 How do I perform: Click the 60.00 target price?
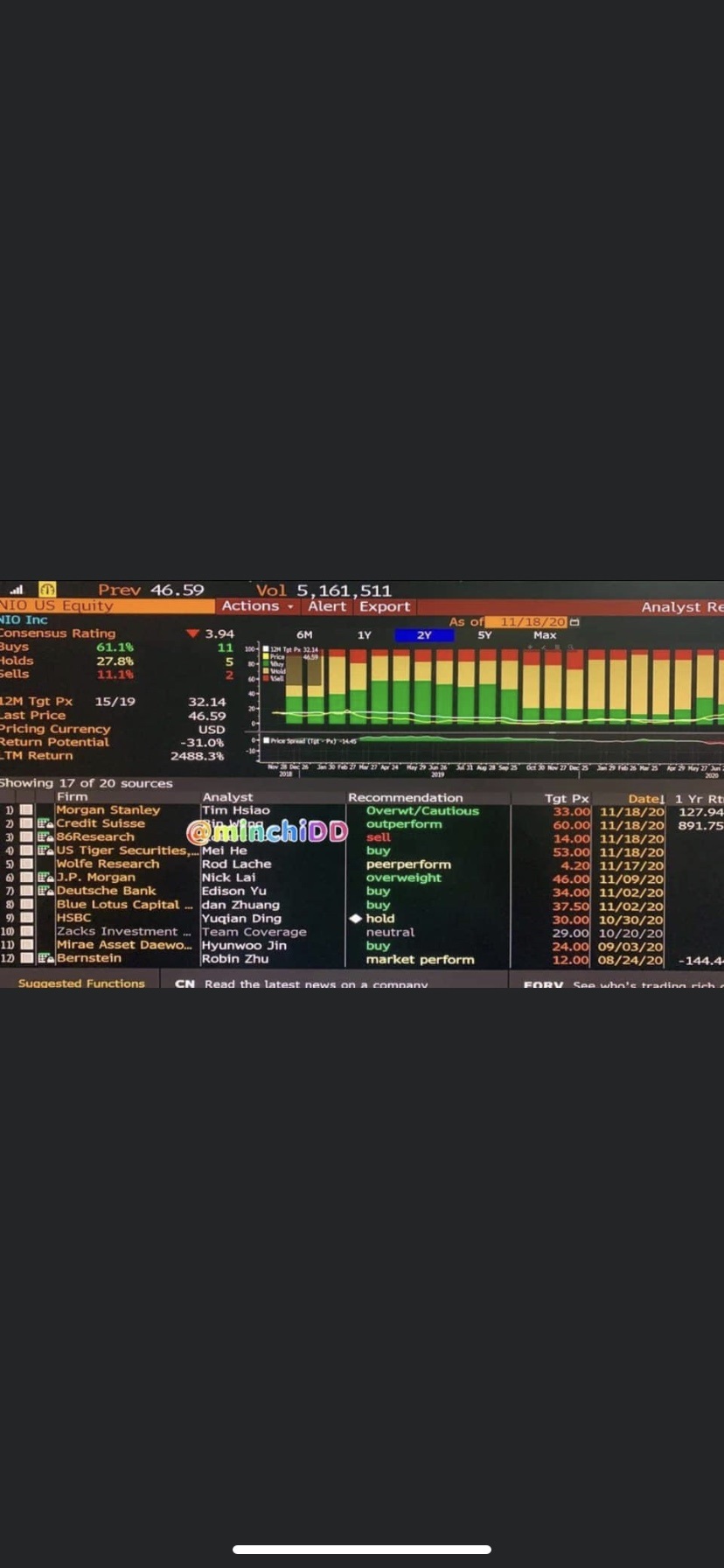(x=572, y=825)
